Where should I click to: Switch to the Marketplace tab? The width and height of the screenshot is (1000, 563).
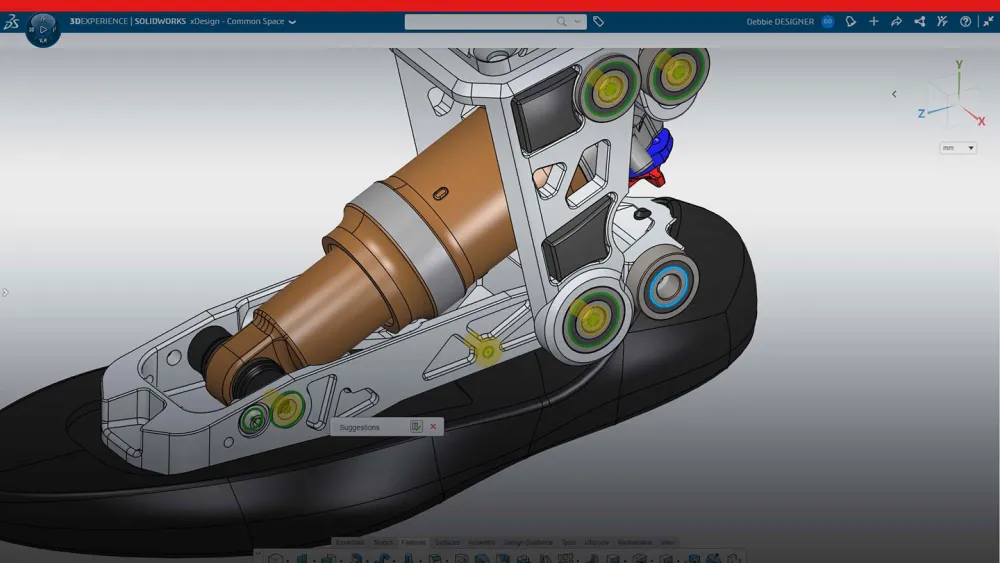[x=635, y=543]
